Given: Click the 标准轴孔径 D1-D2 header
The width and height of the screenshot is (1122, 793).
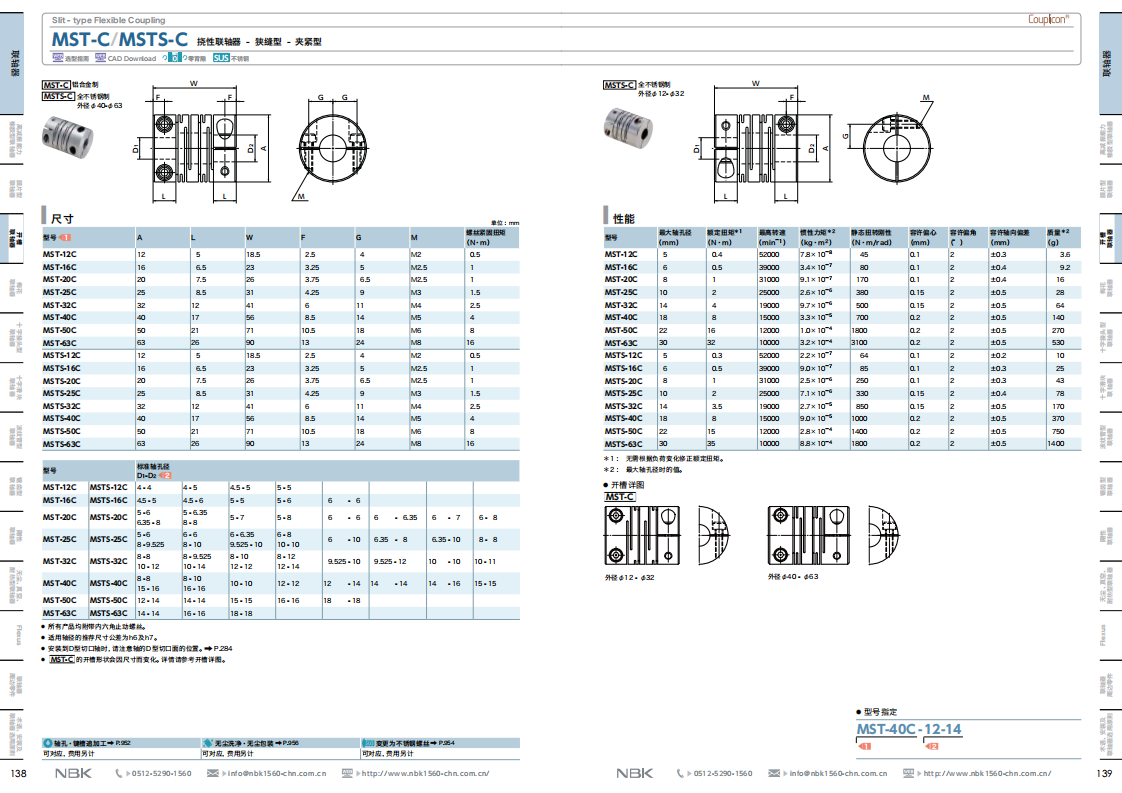Looking at the screenshot, I should (x=154, y=471).
